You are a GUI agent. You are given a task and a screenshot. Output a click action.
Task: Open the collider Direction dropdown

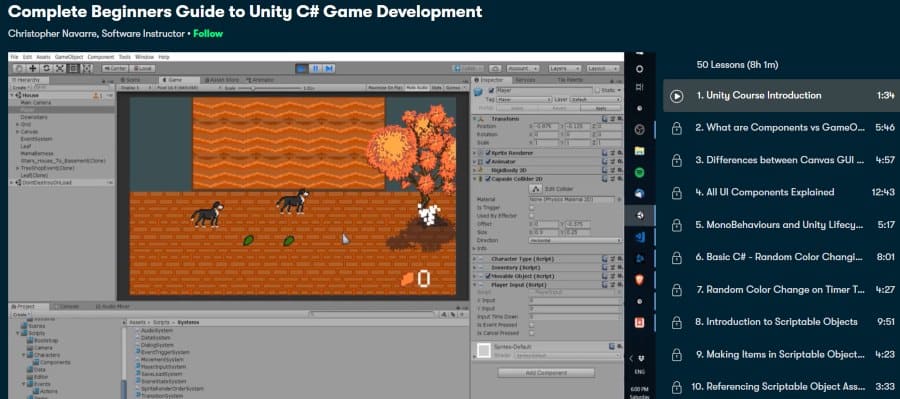tap(575, 241)
